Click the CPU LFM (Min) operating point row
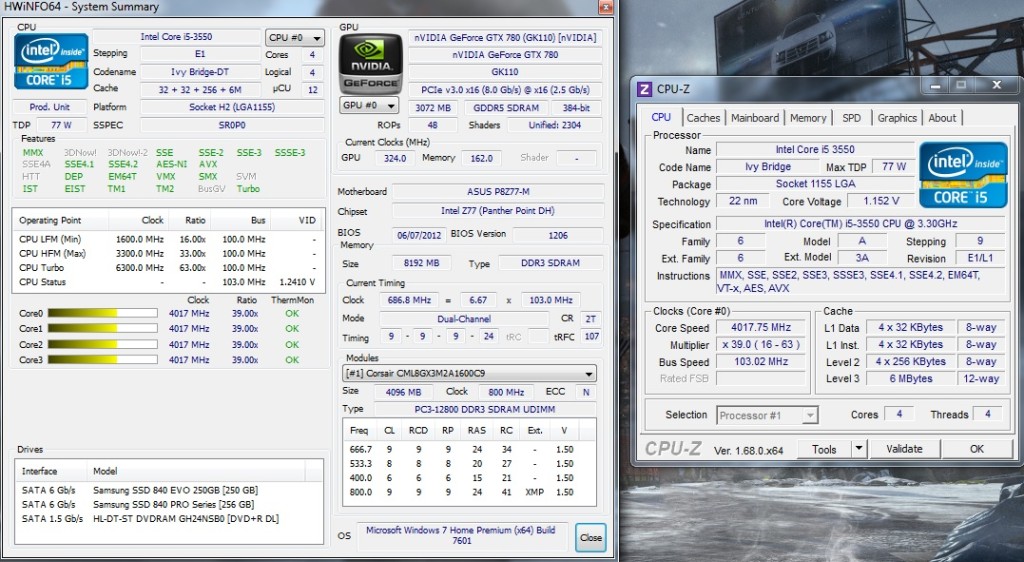Screen dimensions: 1024x562 tap(168, 240)
